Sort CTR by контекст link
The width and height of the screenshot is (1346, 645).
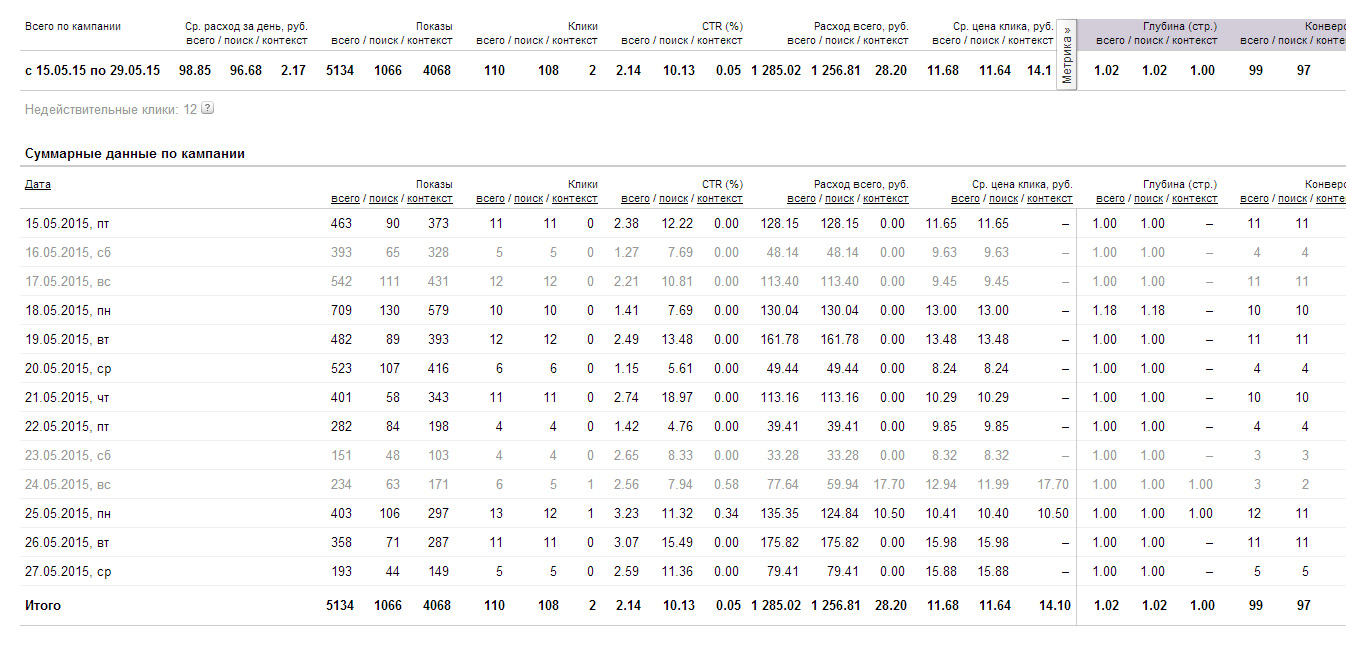tap(720, 198)
